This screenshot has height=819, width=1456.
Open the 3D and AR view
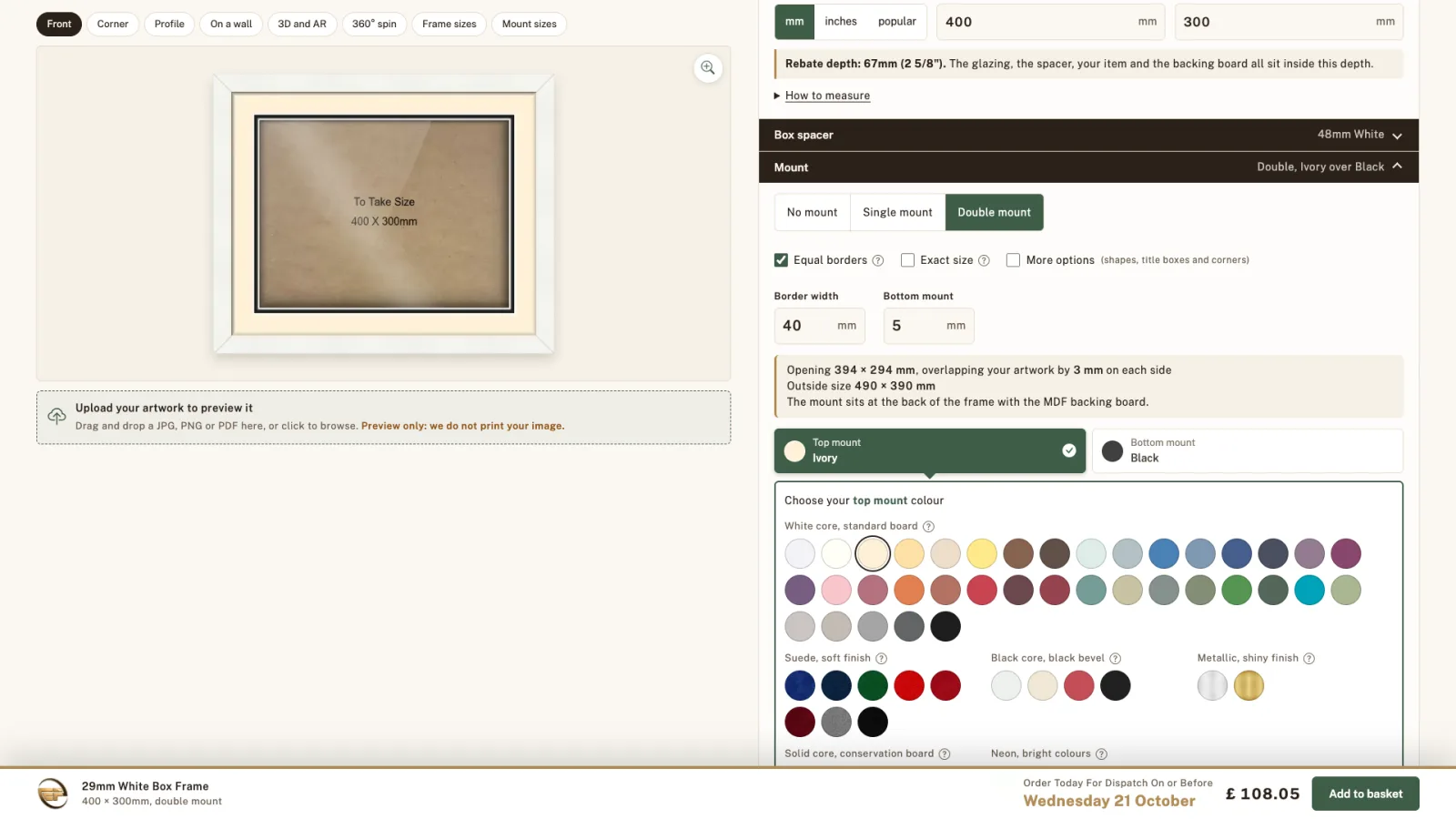pyautogui.click(x=302, y=24)
